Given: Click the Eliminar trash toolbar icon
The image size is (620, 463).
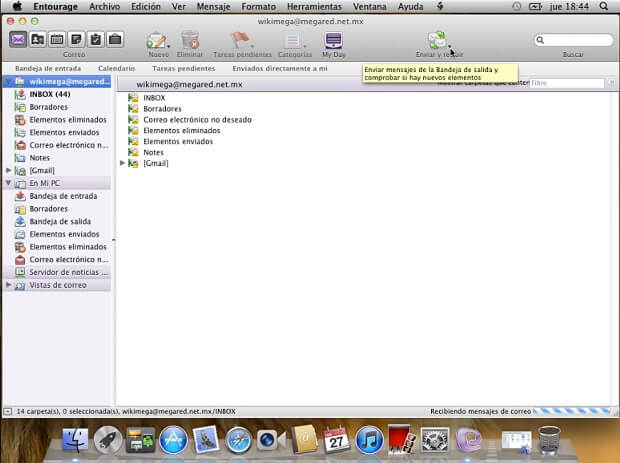Looking at the screenshot, I should pos(190,40).
